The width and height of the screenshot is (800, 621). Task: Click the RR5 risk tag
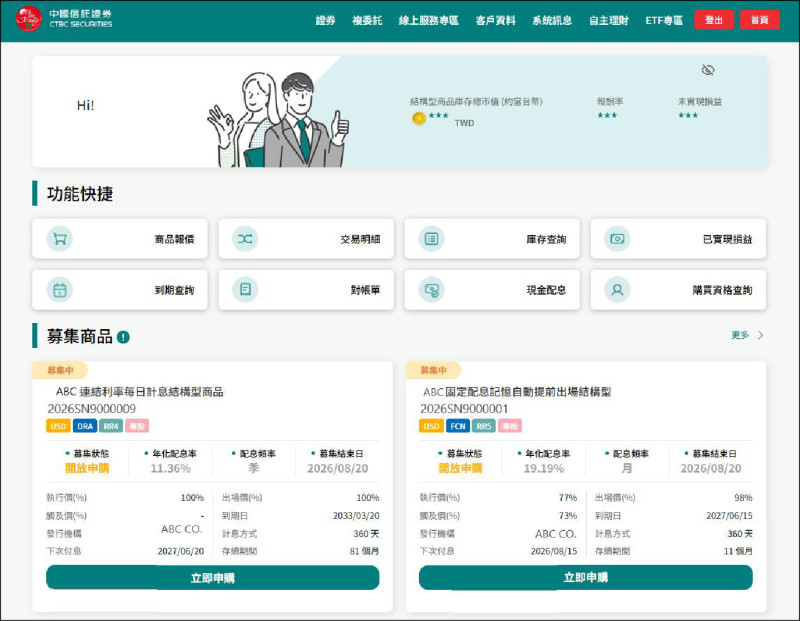[484, 426]
